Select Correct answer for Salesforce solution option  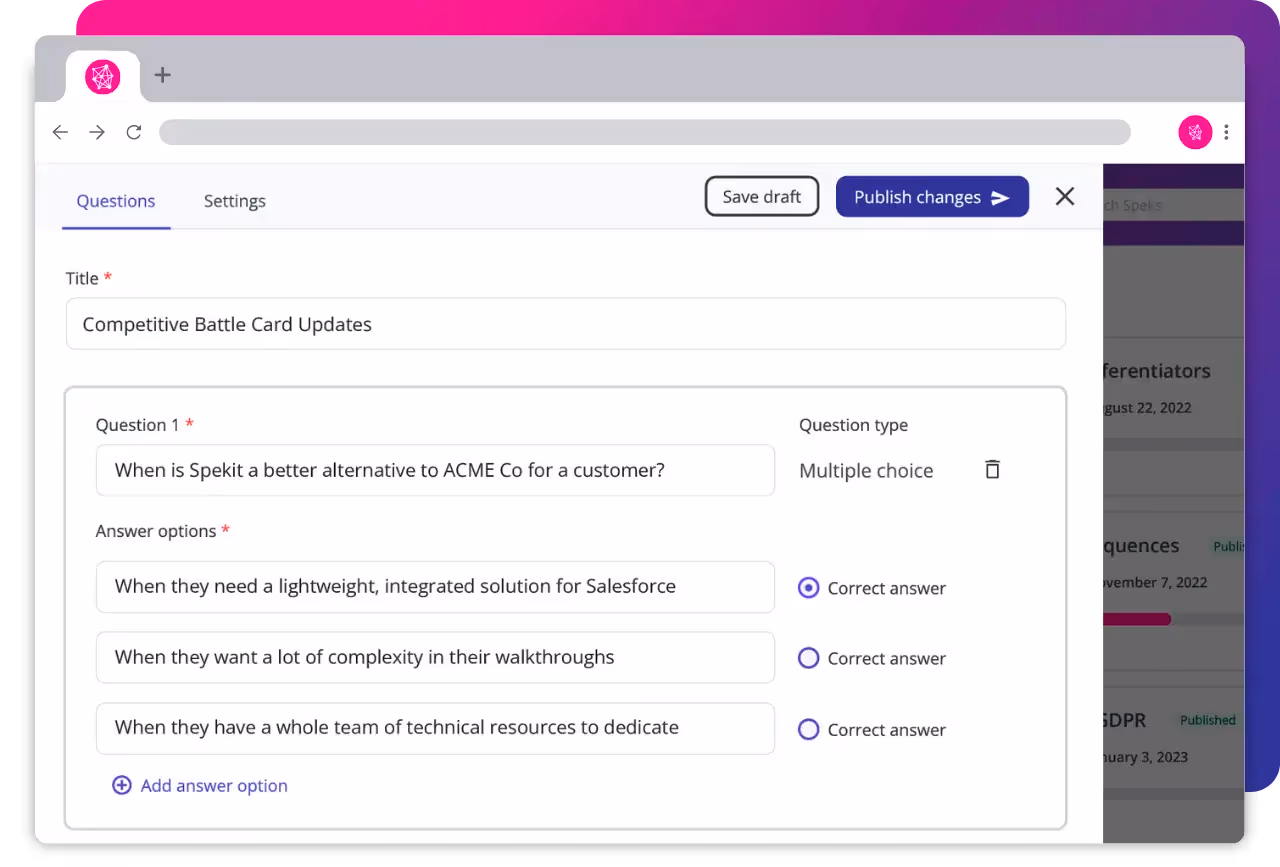(x=808, y=588)
